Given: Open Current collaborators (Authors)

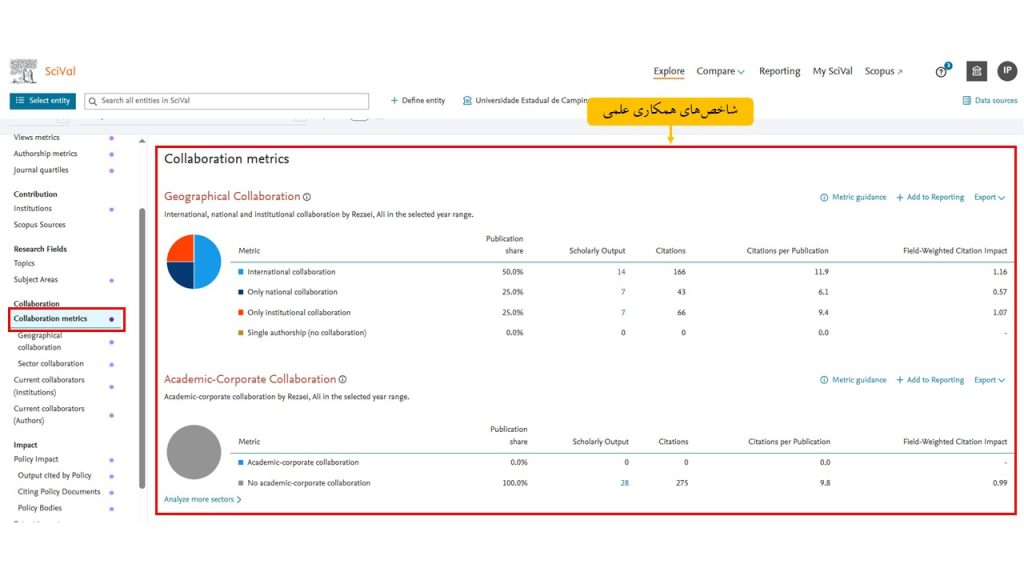Looking at the screenshot, I should tap(49, 415).
